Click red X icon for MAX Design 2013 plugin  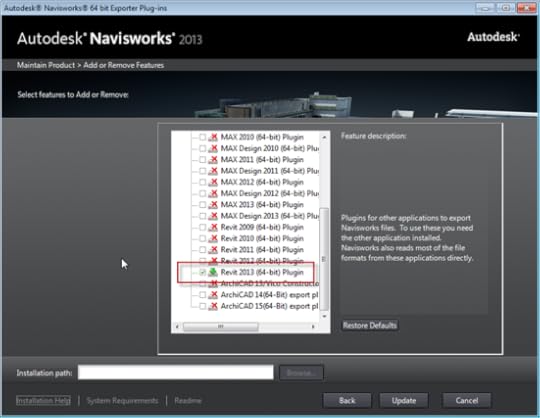point(213,216)
